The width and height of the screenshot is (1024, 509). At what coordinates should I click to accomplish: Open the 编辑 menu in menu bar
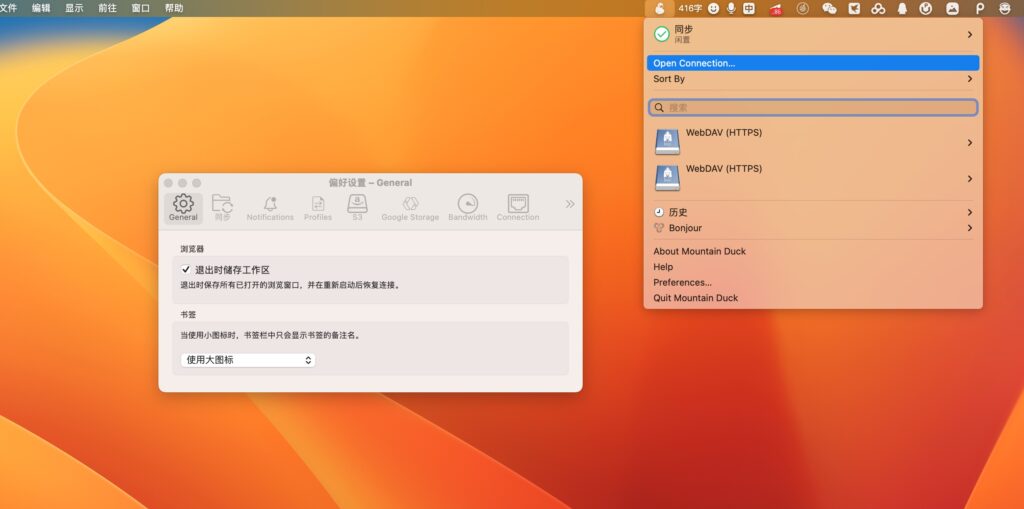click(41, 8)
